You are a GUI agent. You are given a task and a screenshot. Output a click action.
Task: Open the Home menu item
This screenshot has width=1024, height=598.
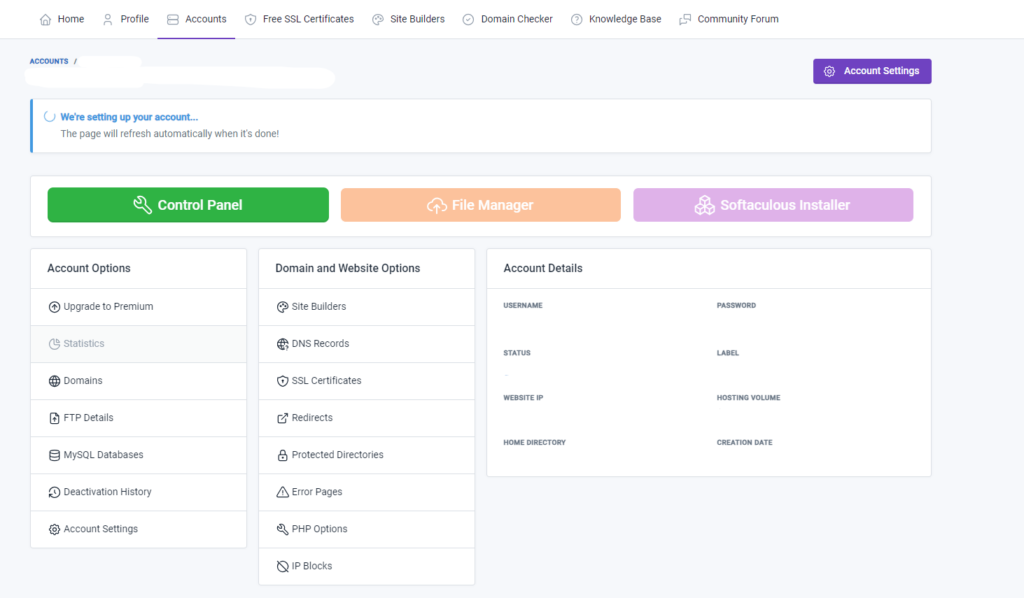[x=62, y=19]
